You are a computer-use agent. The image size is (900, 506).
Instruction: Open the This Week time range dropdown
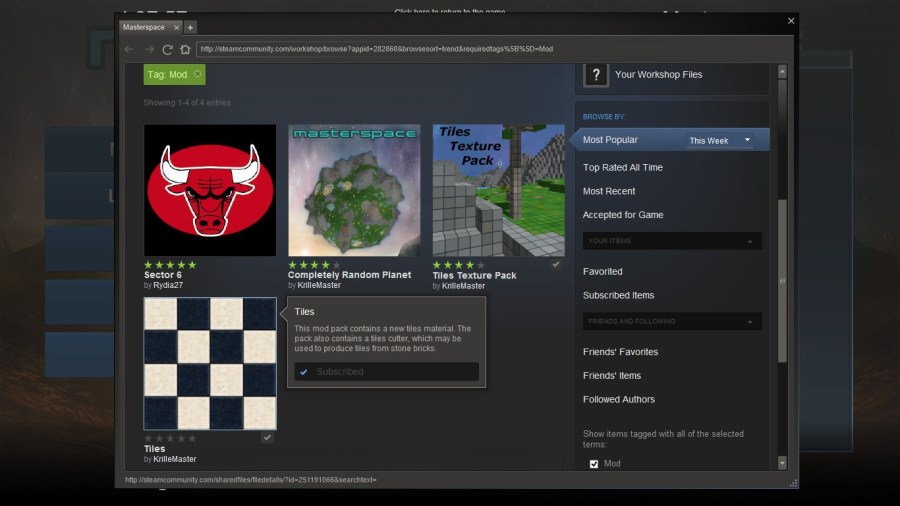(719, 141)
